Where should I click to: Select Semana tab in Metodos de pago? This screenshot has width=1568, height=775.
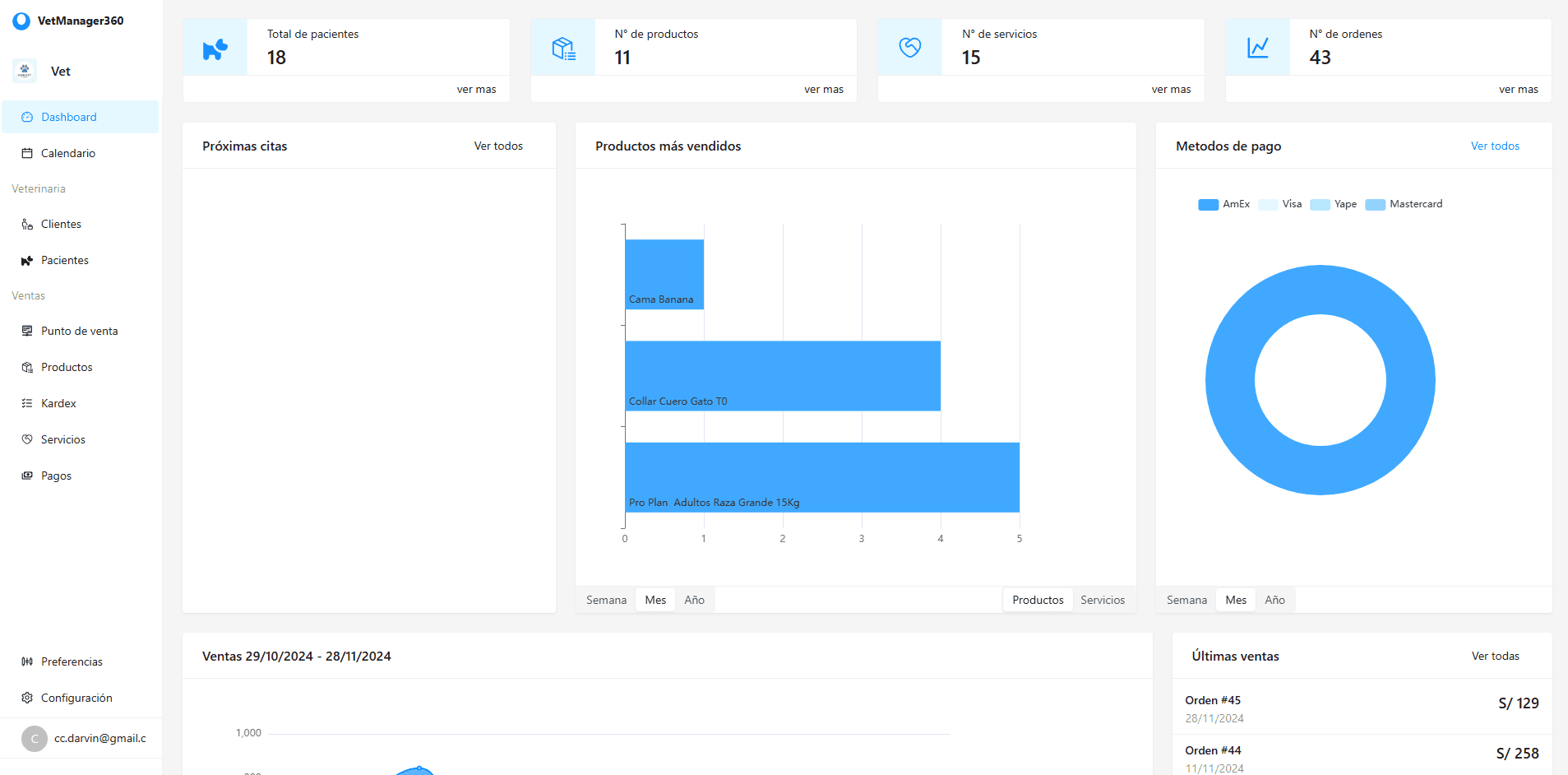tap(1187, 600)
